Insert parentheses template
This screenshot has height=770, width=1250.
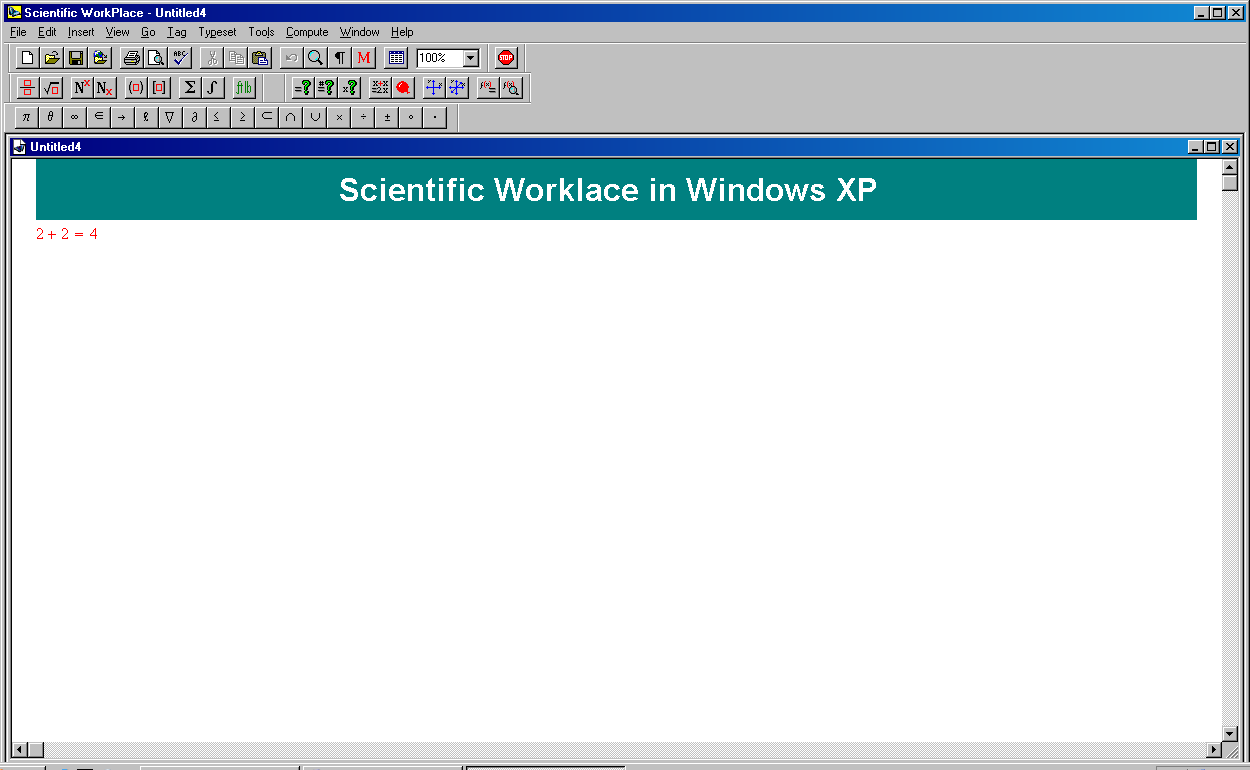pyautogui.click(x=136, y=88)
